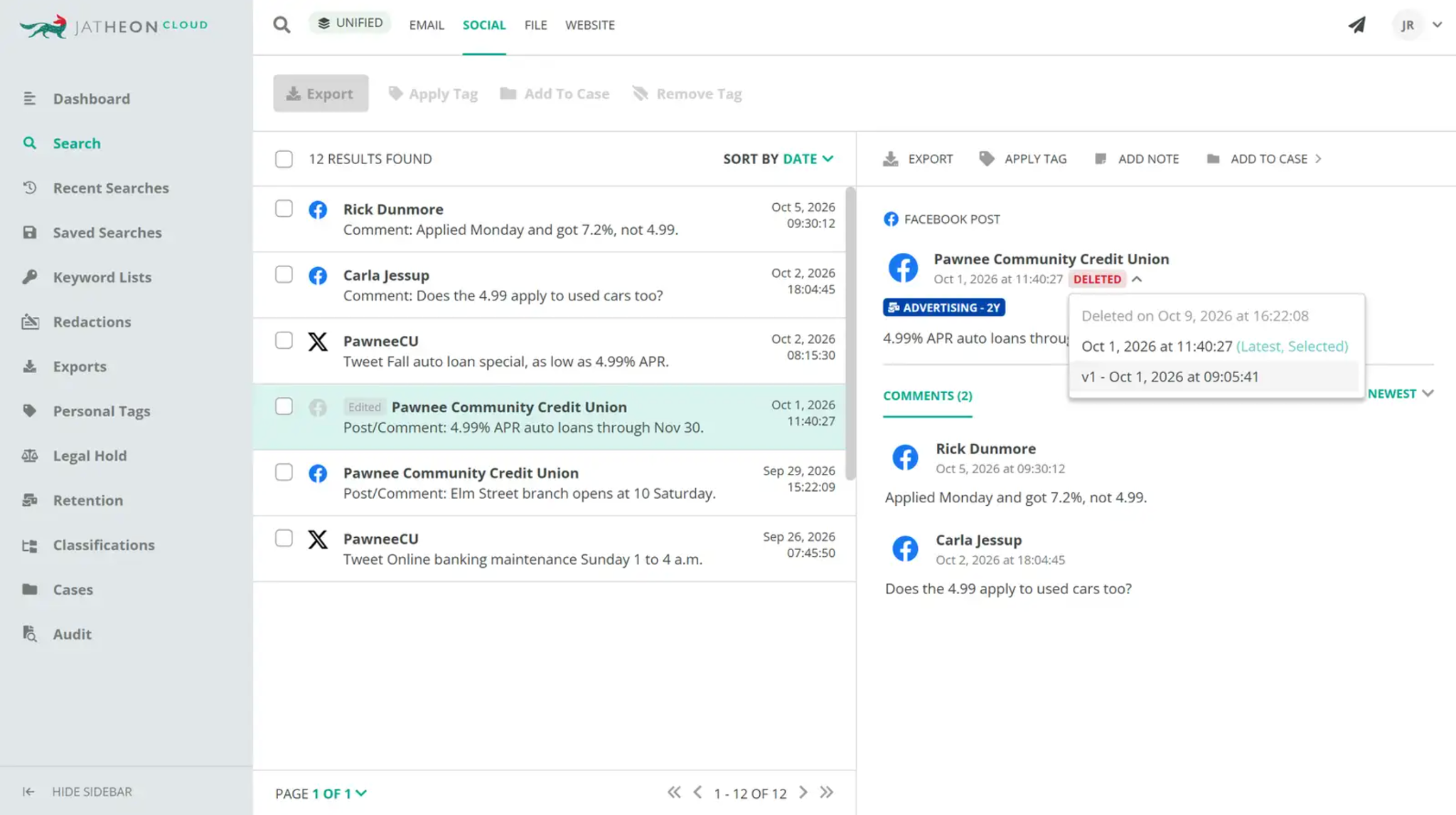Open Classifications in sidebar

click(104, 546)
